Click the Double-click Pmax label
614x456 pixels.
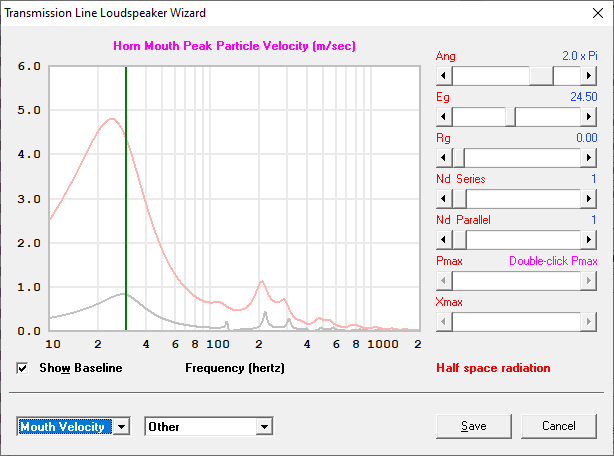tap(553, 261)
